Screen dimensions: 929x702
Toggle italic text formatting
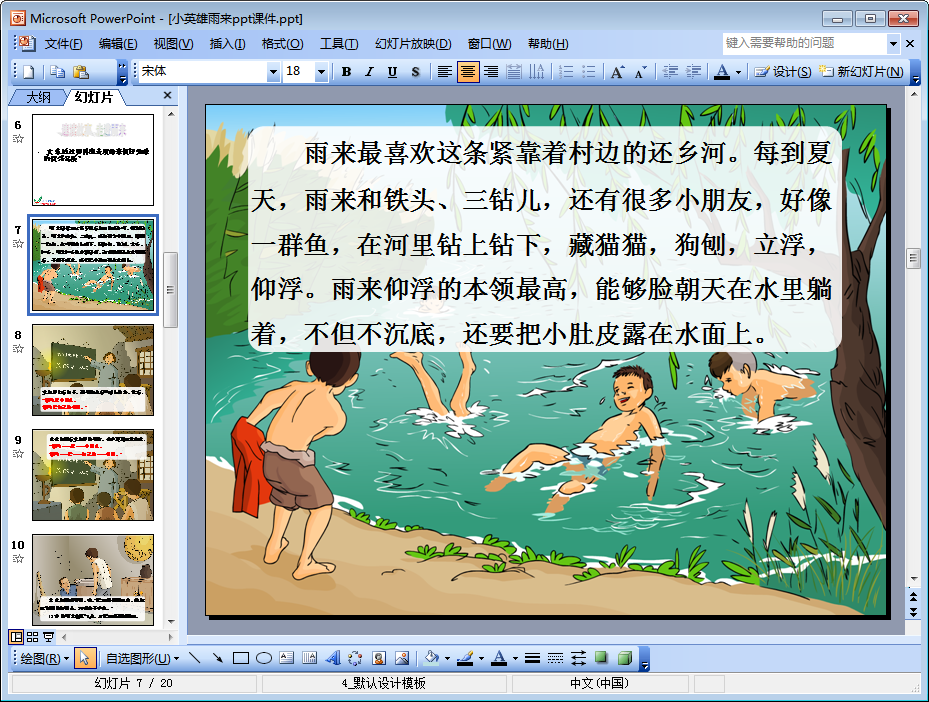369,72
